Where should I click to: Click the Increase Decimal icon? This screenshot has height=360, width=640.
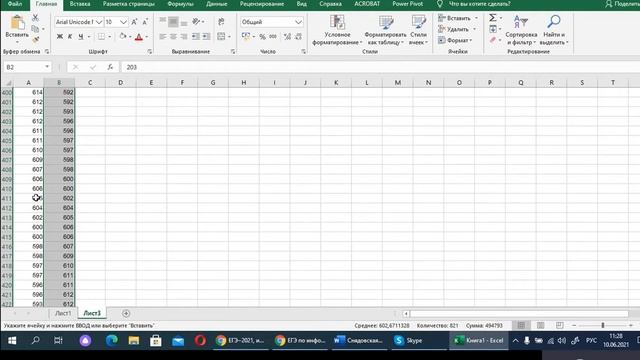287,37
